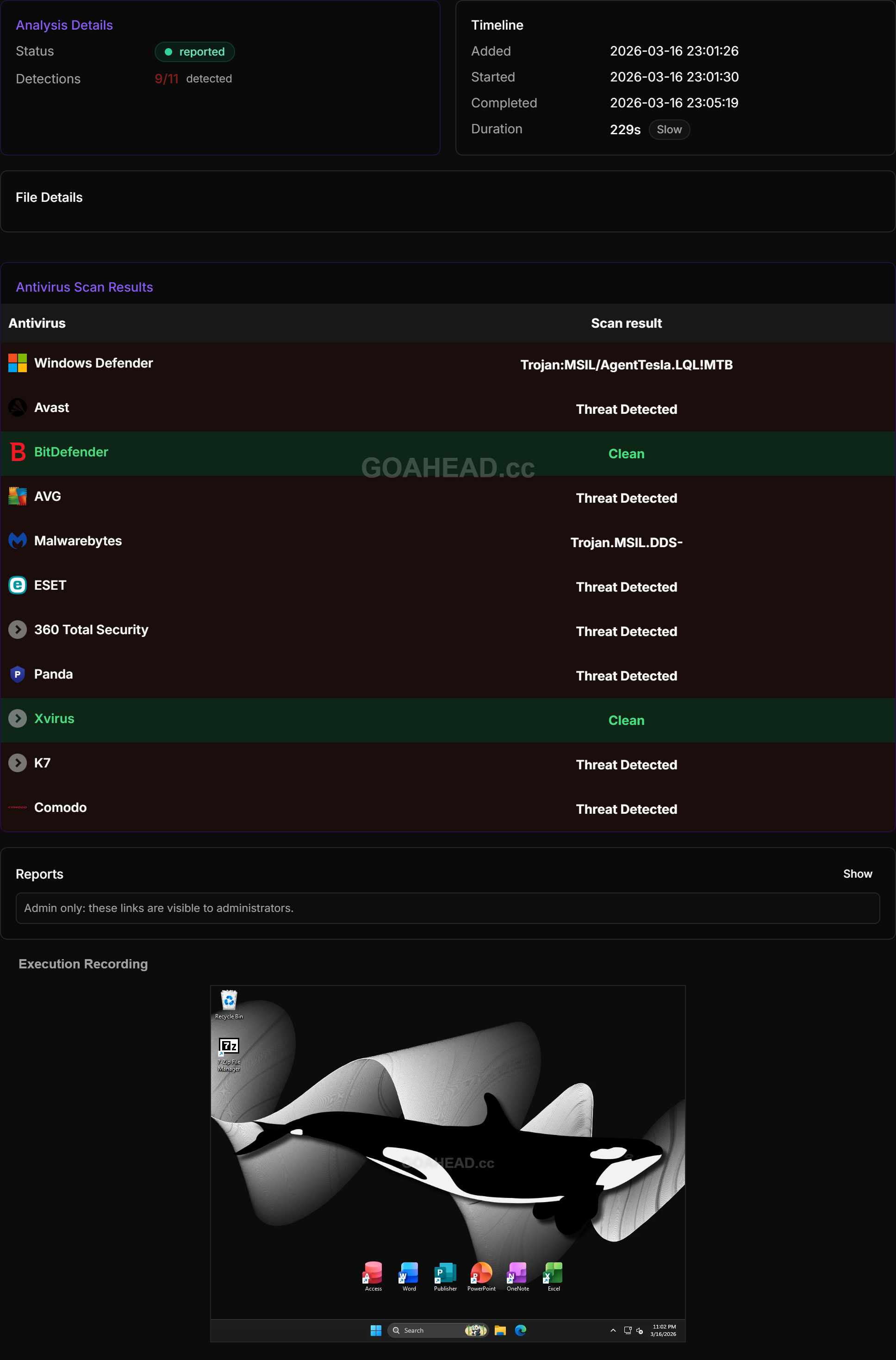896x1360 pixels.
Task: Click the File Explorer taskbar icon
Action: tap(500, 1330)
